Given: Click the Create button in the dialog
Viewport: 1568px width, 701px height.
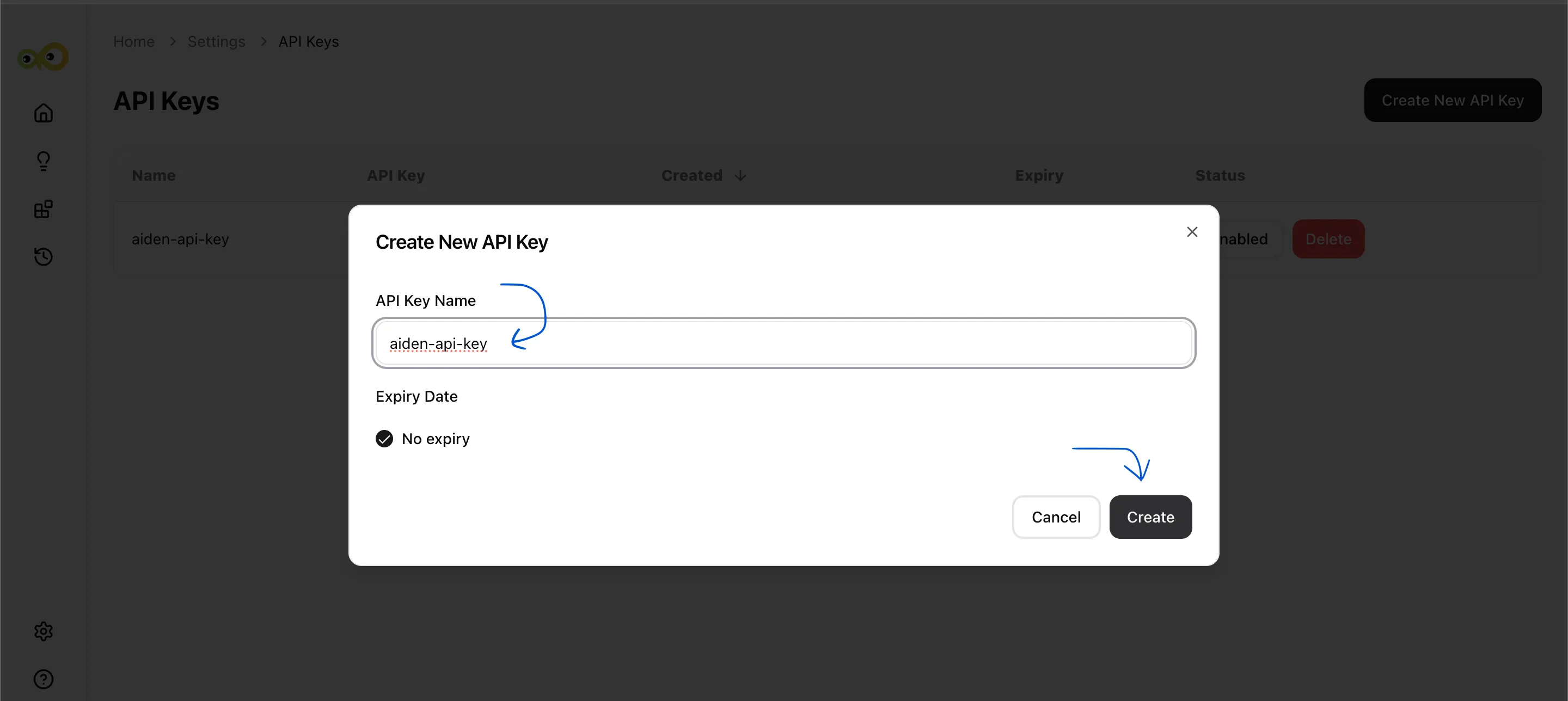Looking at the screenshot, I should [1150, 516].
